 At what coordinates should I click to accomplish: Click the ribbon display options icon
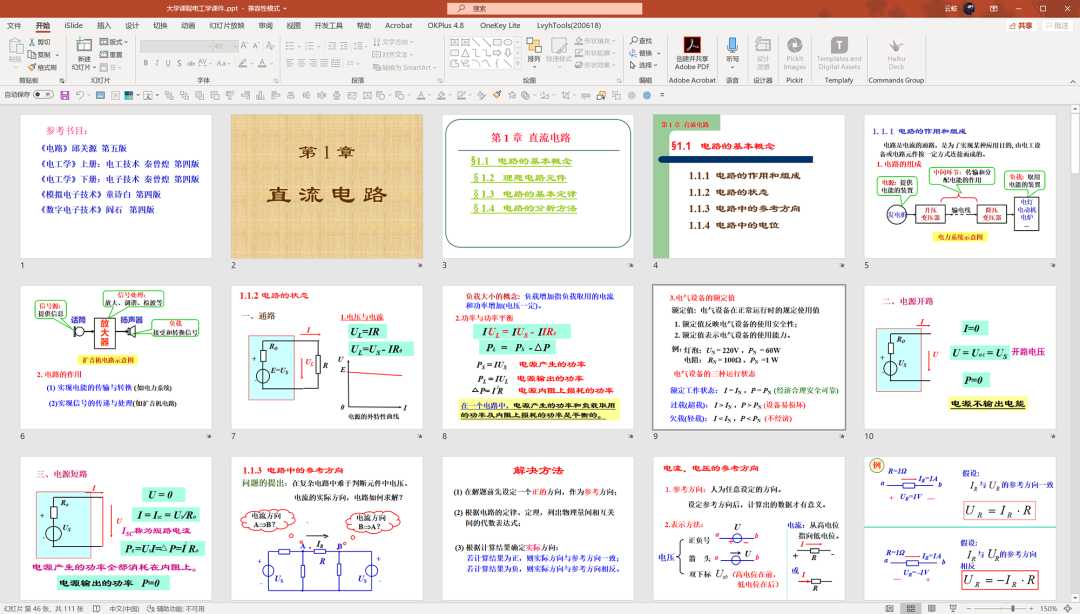pos(993,8)
